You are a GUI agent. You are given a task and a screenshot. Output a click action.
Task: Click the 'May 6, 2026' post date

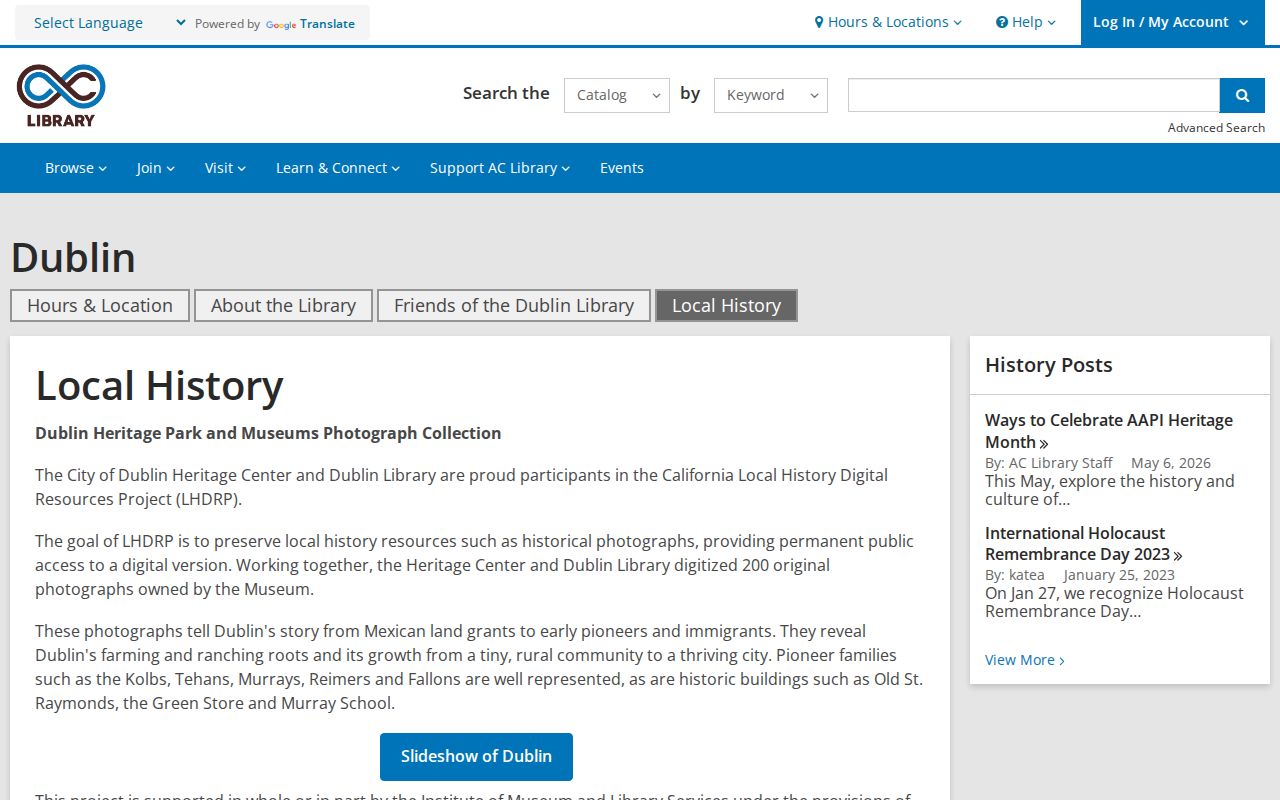pos(1171,463)
